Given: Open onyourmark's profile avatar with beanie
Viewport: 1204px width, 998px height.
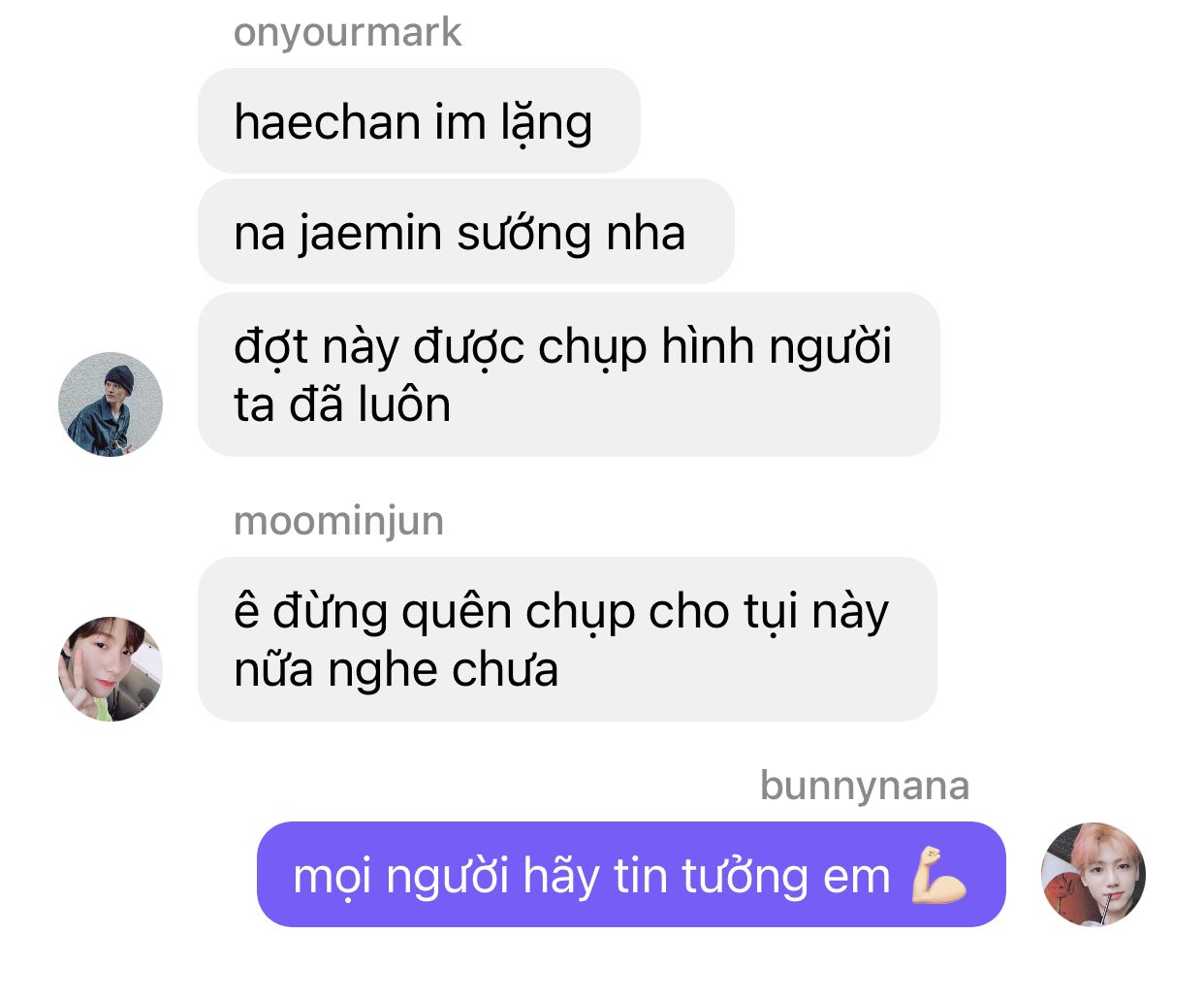Looking at the screenshot, I should (x=111, y=404).
